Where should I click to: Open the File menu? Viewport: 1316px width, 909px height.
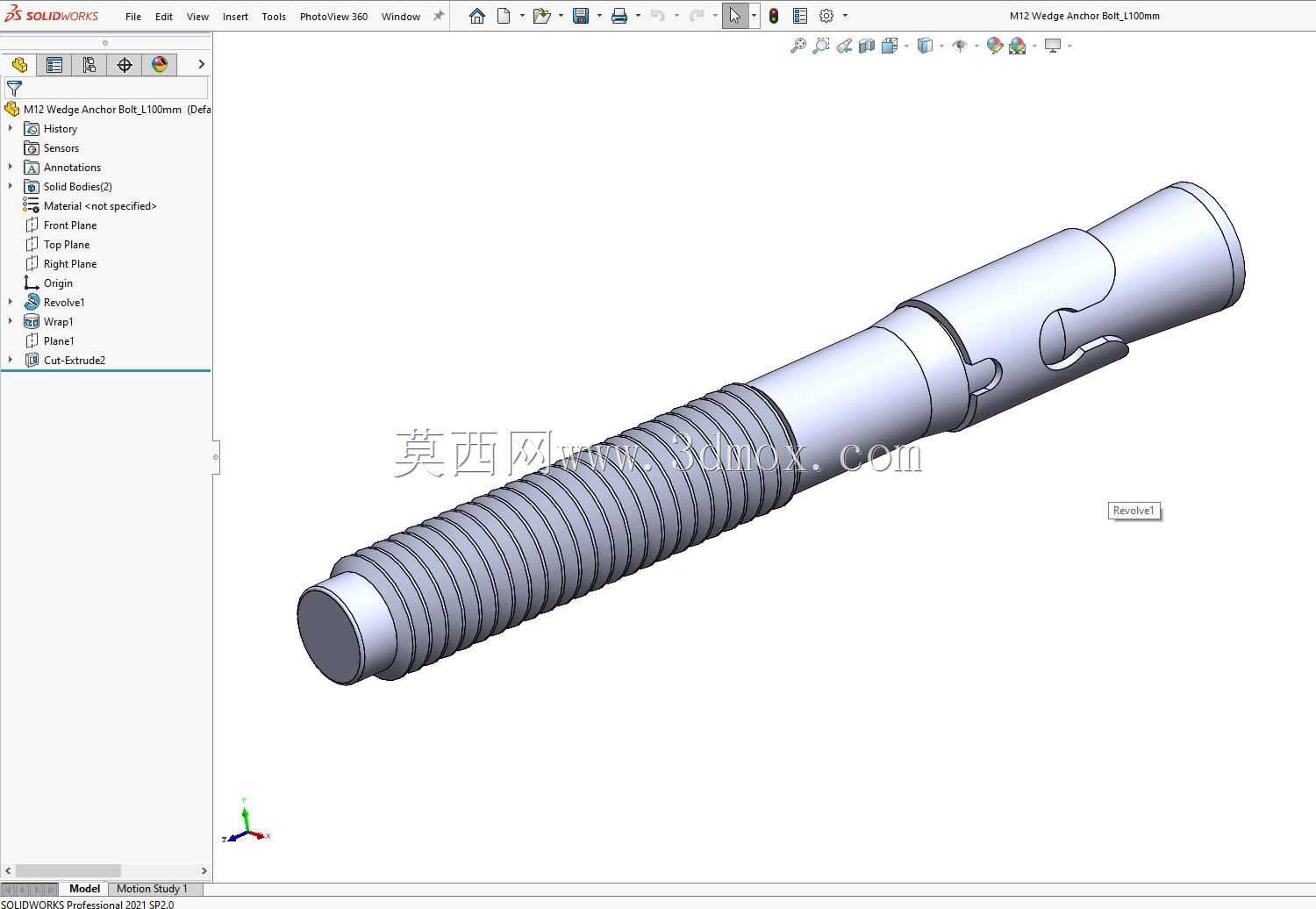click(133, 16)
